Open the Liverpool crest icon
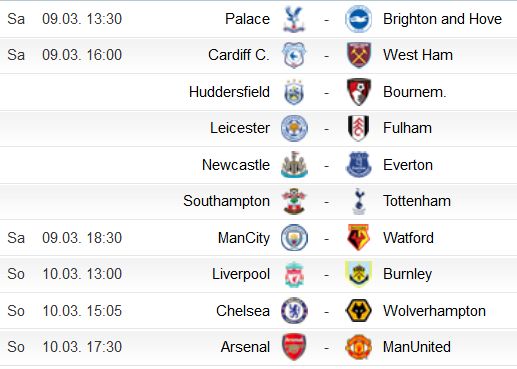517x369 pixels. pos(294,274)
